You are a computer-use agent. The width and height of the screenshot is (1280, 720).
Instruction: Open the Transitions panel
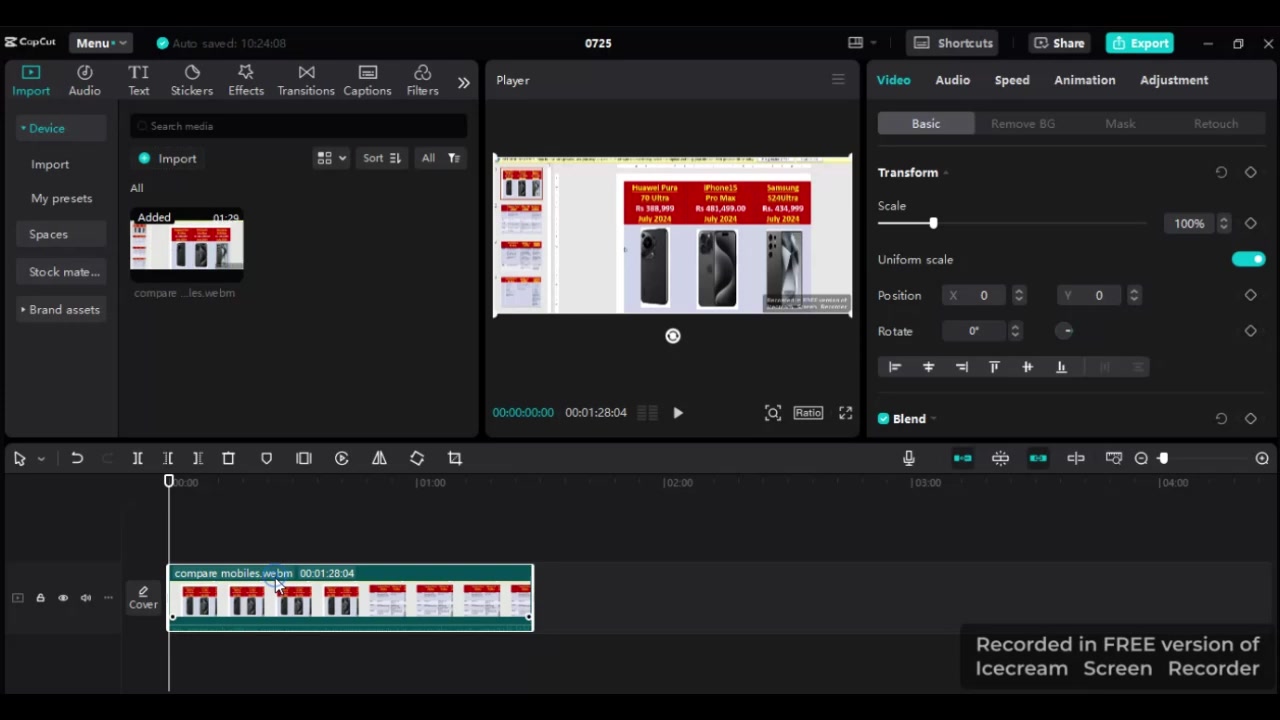click(x=306, y=80)
